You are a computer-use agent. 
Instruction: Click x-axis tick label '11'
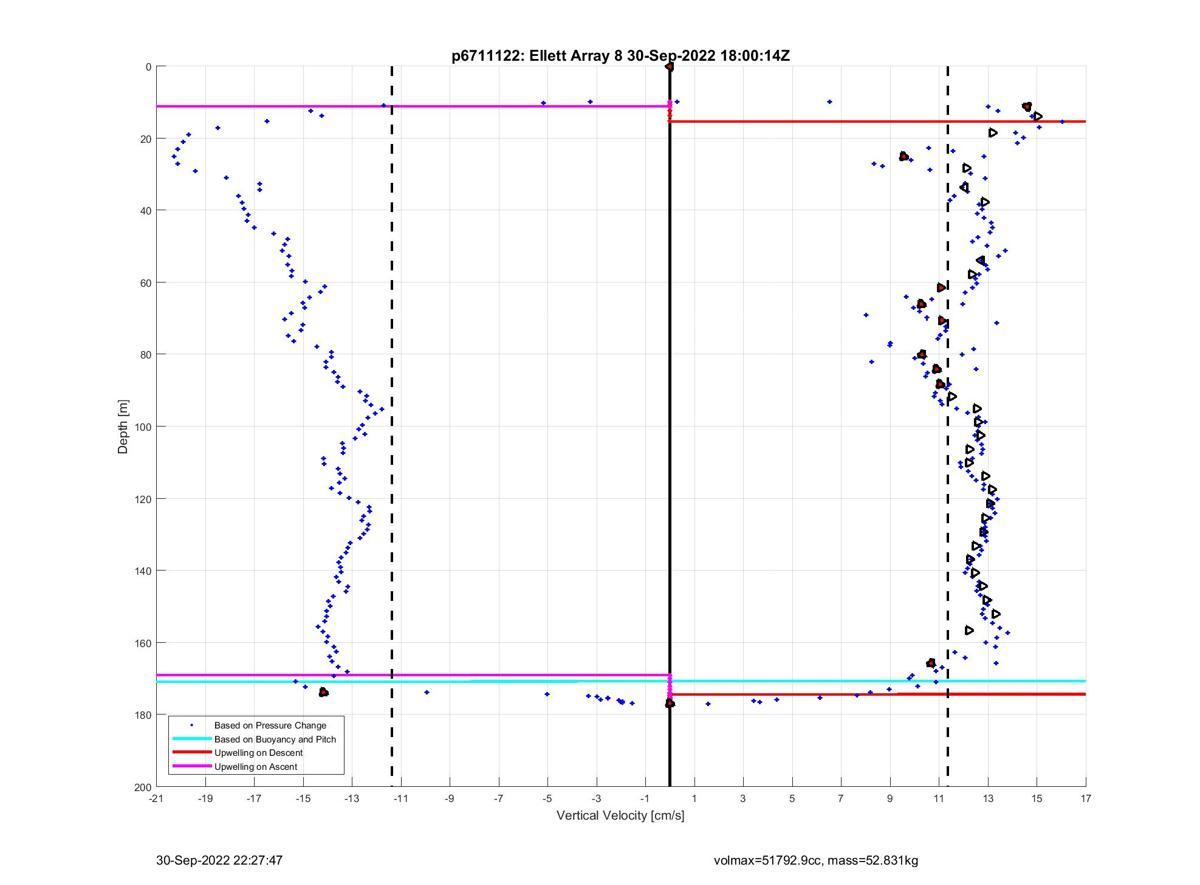tap(939, 798)
